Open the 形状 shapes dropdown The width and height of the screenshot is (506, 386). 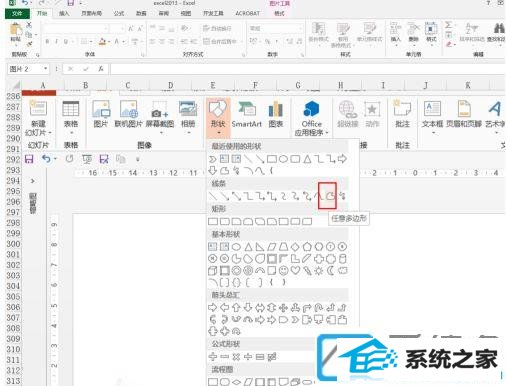pos(218,118)
